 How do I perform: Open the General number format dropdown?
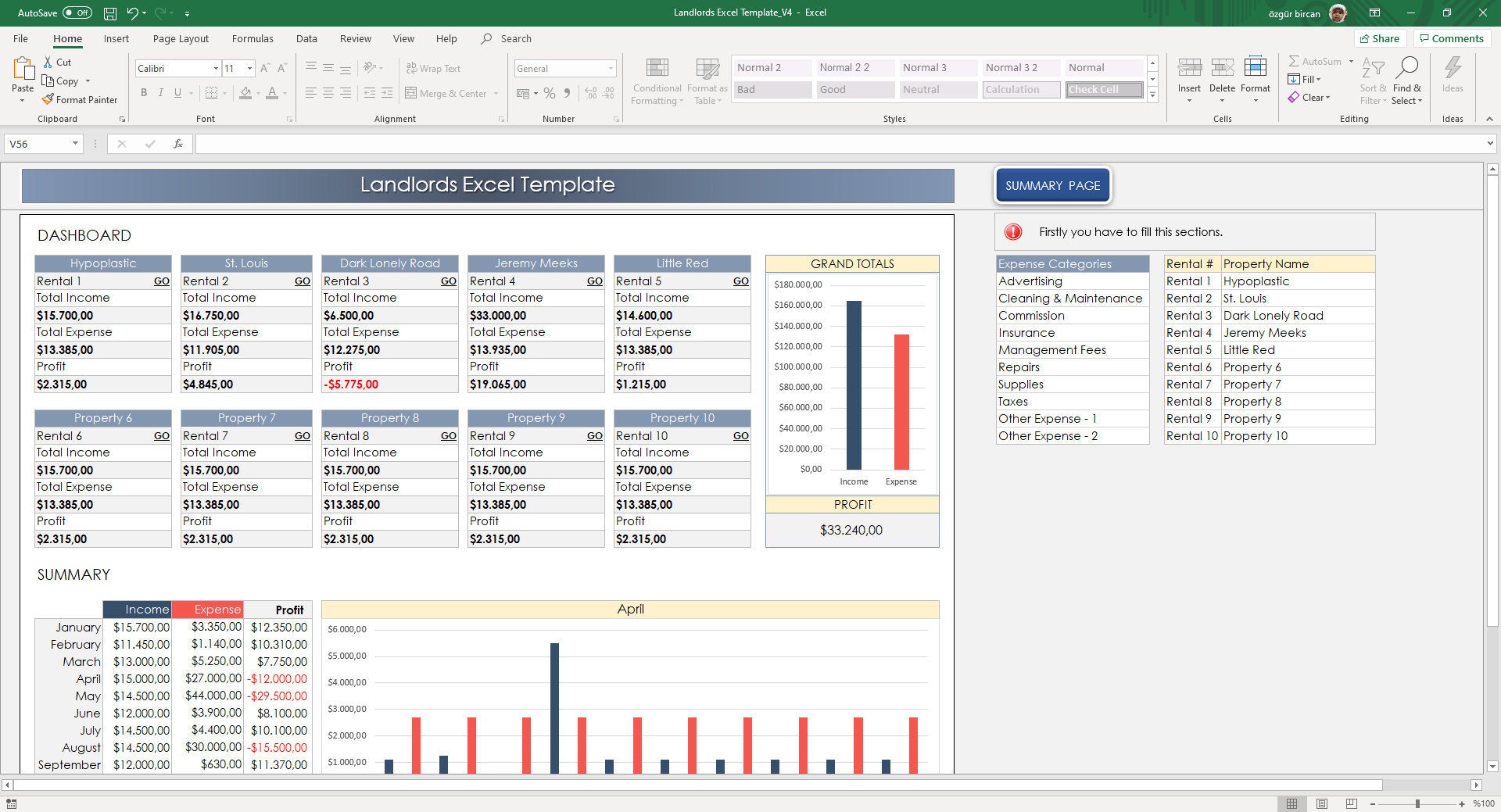point(611,69)
